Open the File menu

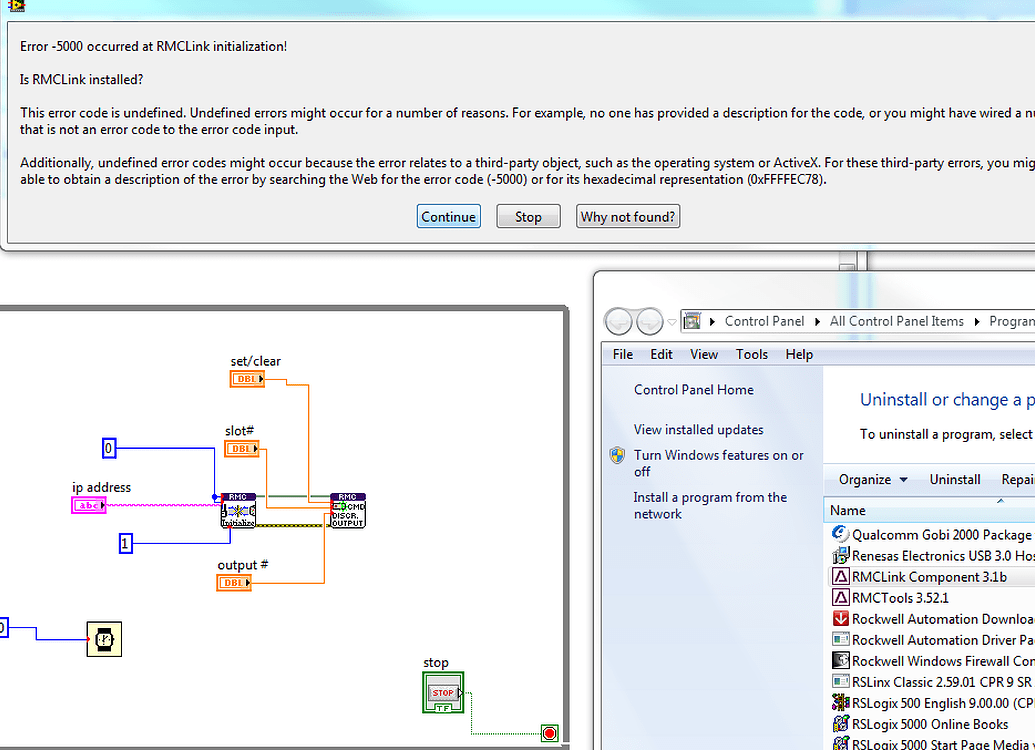(x=622, y=354)
